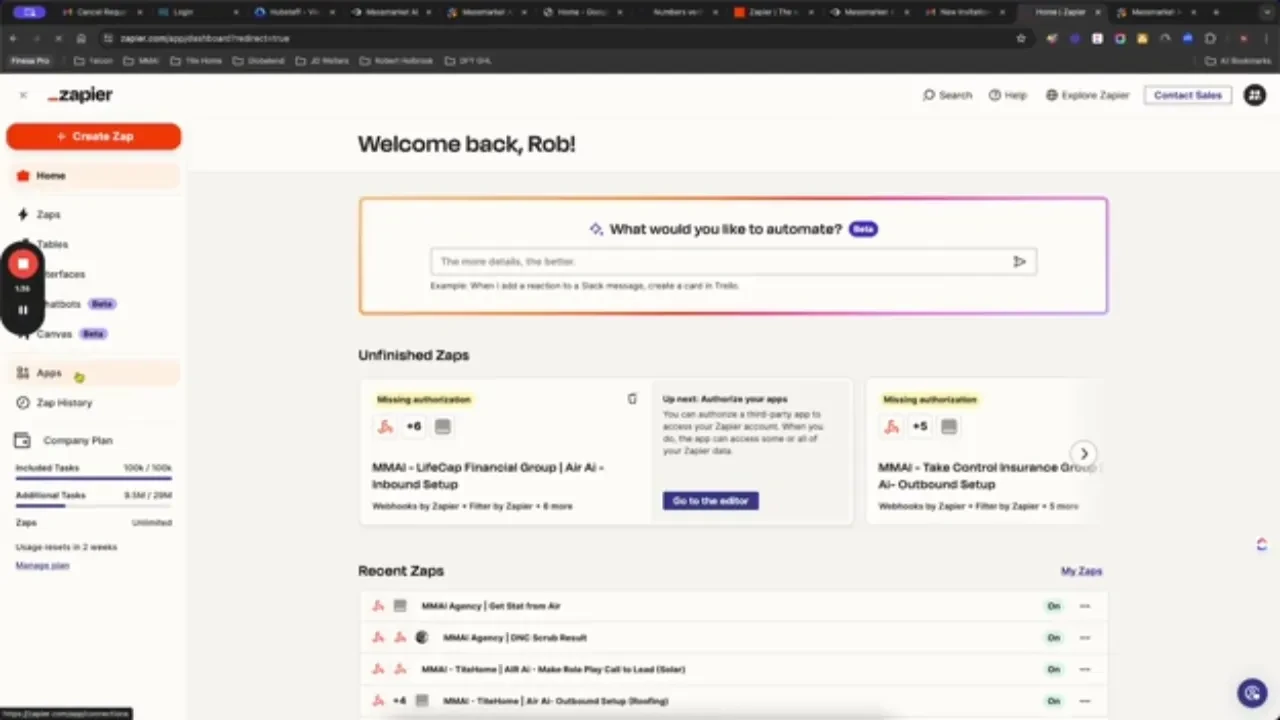Screen dimensions: 1280x720
Task: Click the +5 steps badge on Take Control card
Action: 920,427
